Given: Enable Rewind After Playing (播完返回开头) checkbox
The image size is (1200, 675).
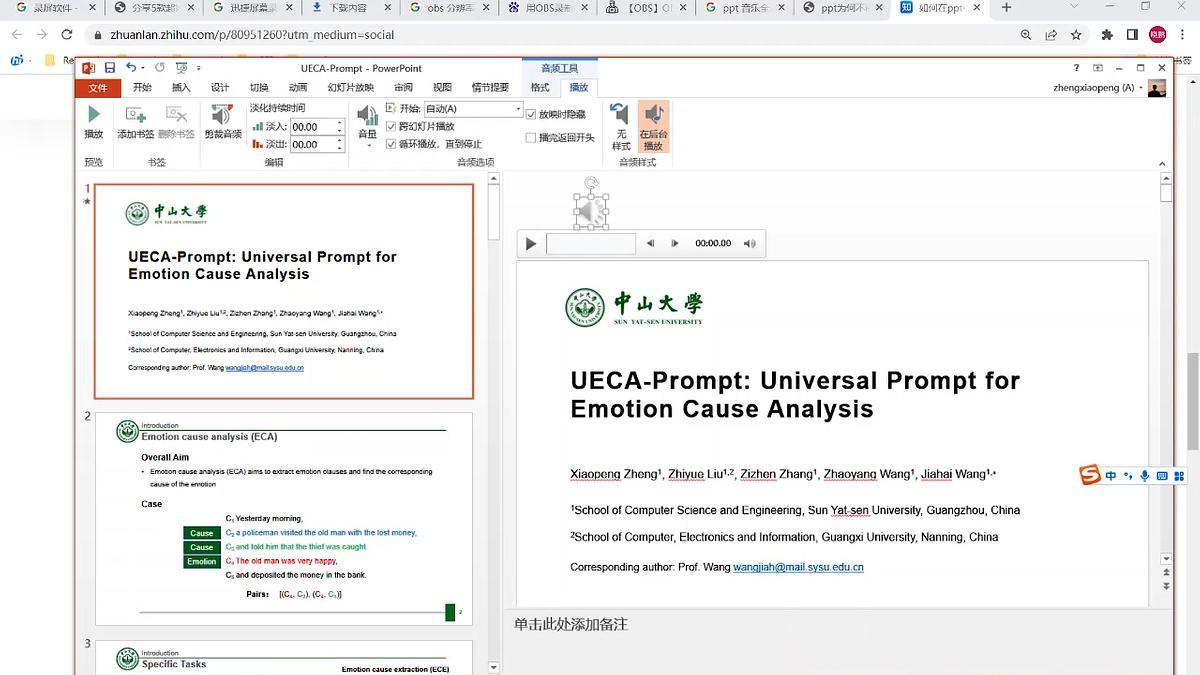Looking at the screenshot, I should point(531,137).
